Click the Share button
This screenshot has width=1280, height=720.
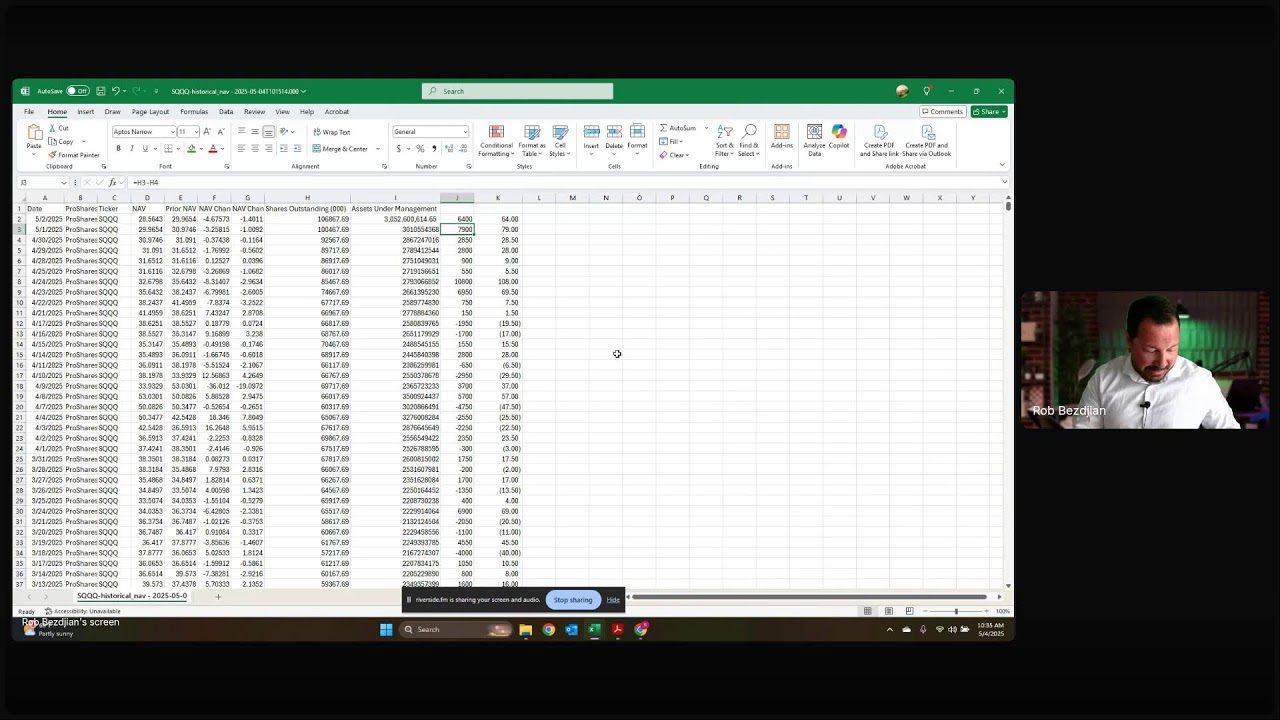click(988, 112)
